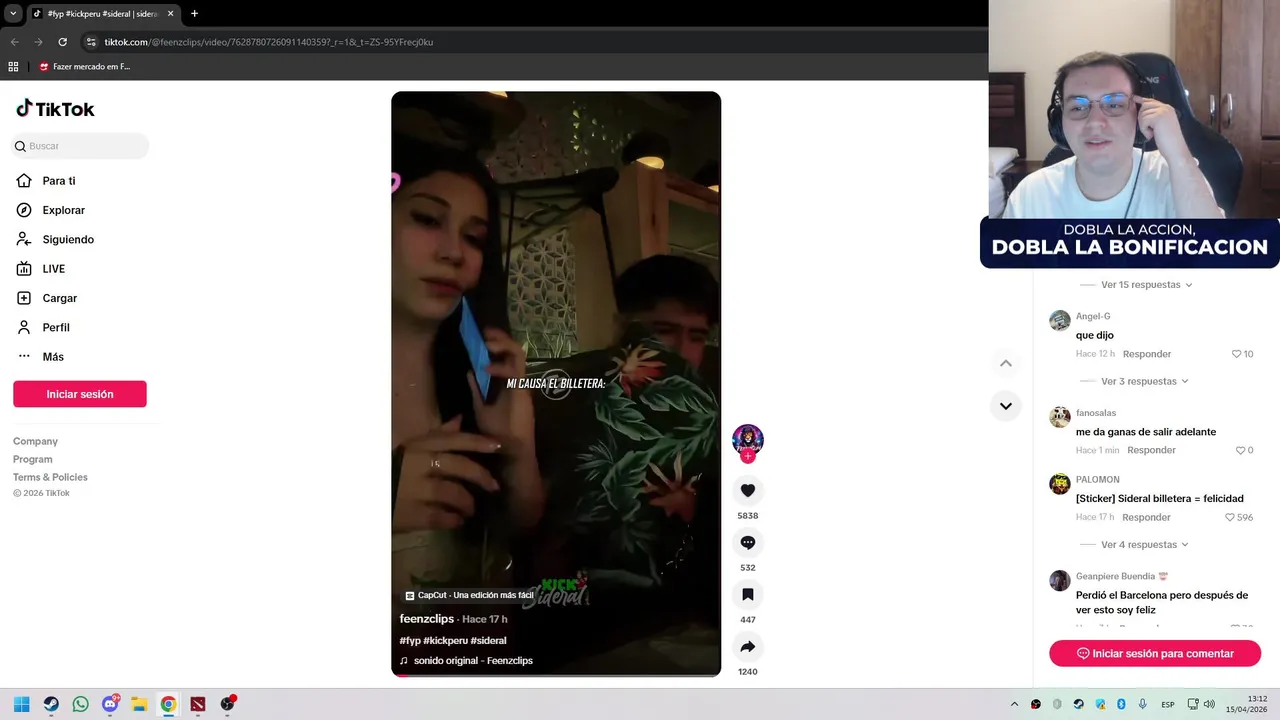Open Angel-G's profile avatar

(x=1059, y=320)
